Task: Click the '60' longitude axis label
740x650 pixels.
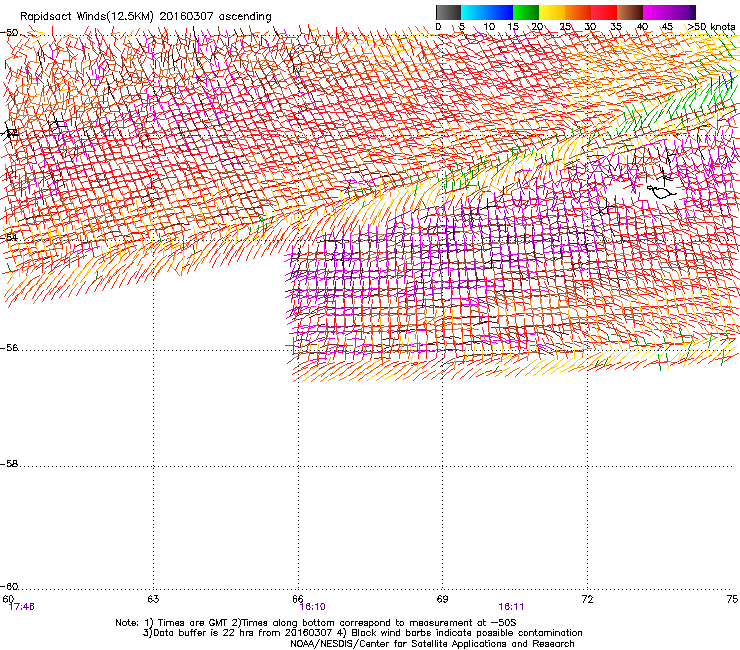Action: click(x=8, y=599)
